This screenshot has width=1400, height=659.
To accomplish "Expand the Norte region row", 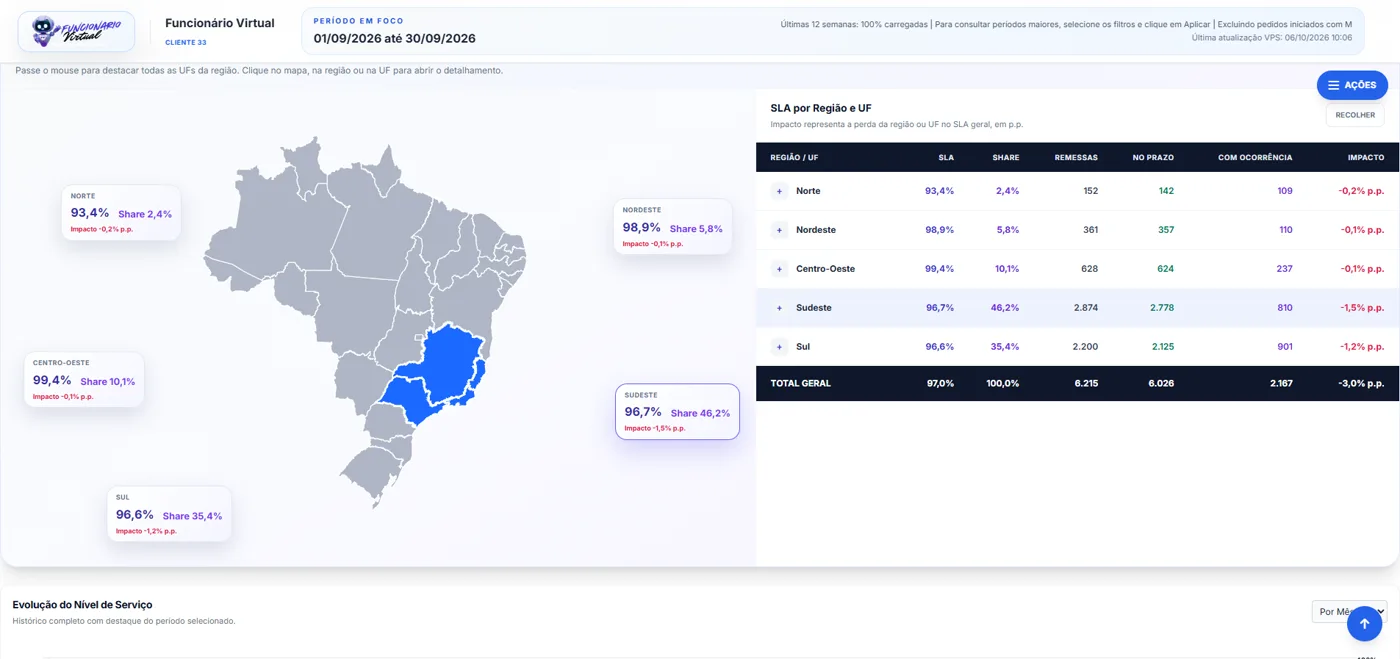I will (779, 191).
